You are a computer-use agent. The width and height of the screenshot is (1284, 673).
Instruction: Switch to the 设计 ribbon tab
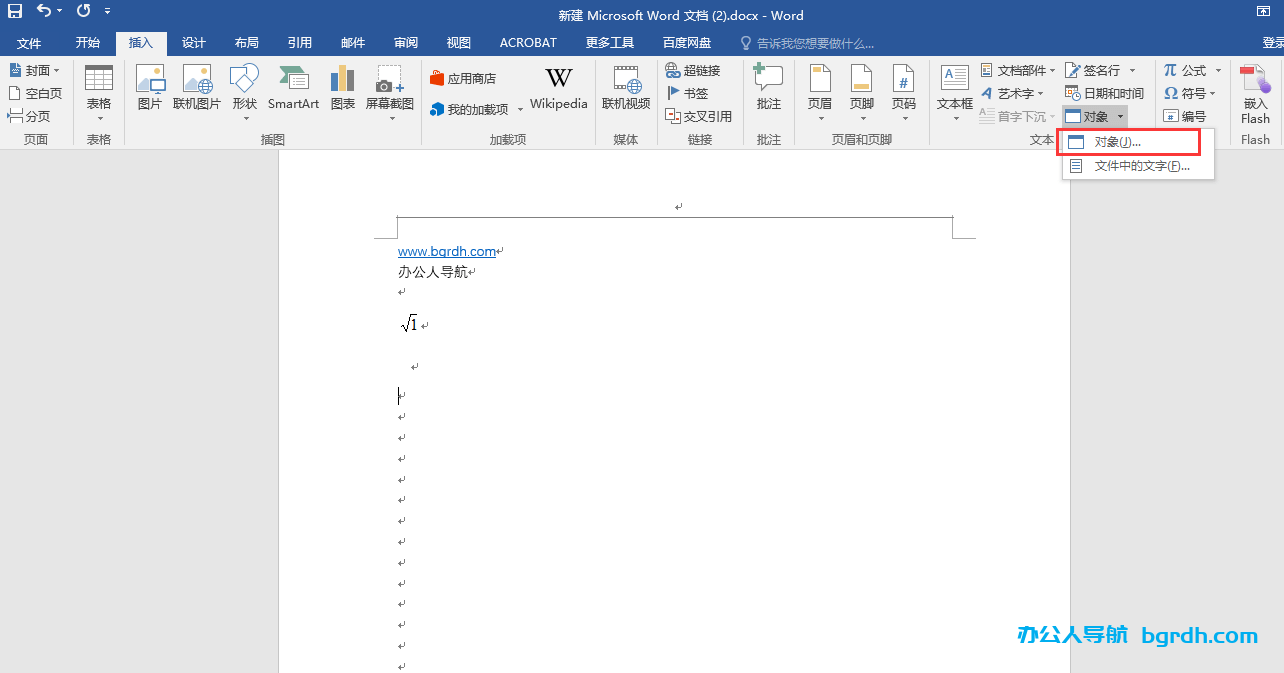tap(193, 43)
